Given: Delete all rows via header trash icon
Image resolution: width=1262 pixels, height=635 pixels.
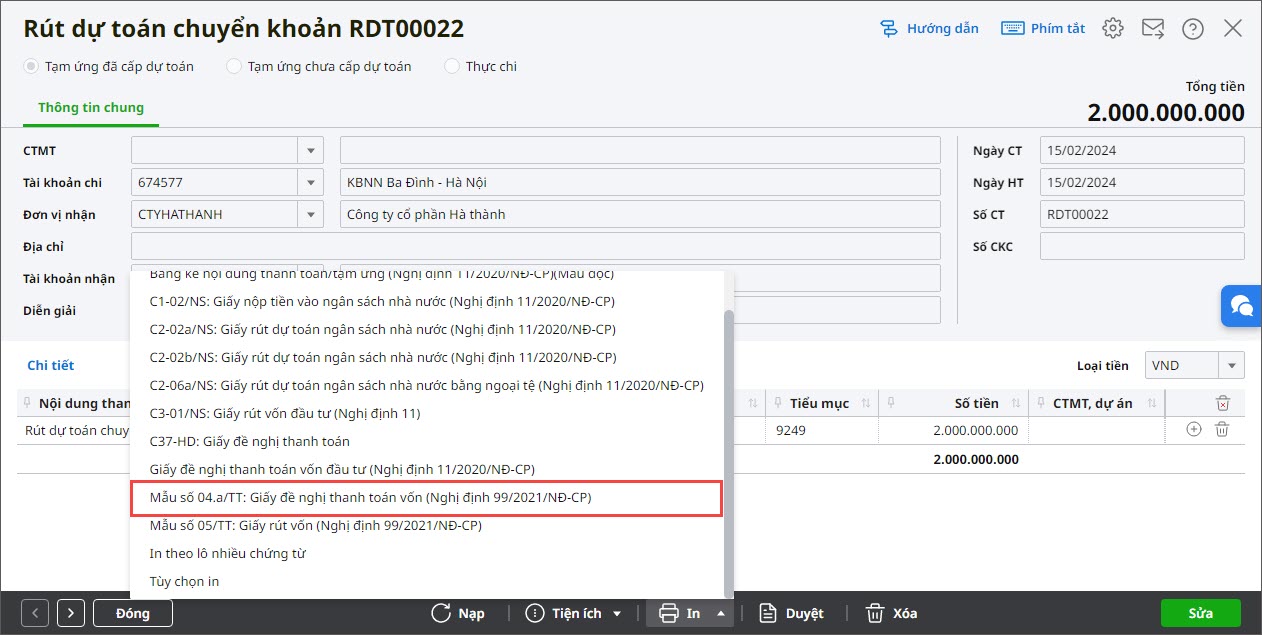Looking at the screenshot, I should coord(1222,403).
